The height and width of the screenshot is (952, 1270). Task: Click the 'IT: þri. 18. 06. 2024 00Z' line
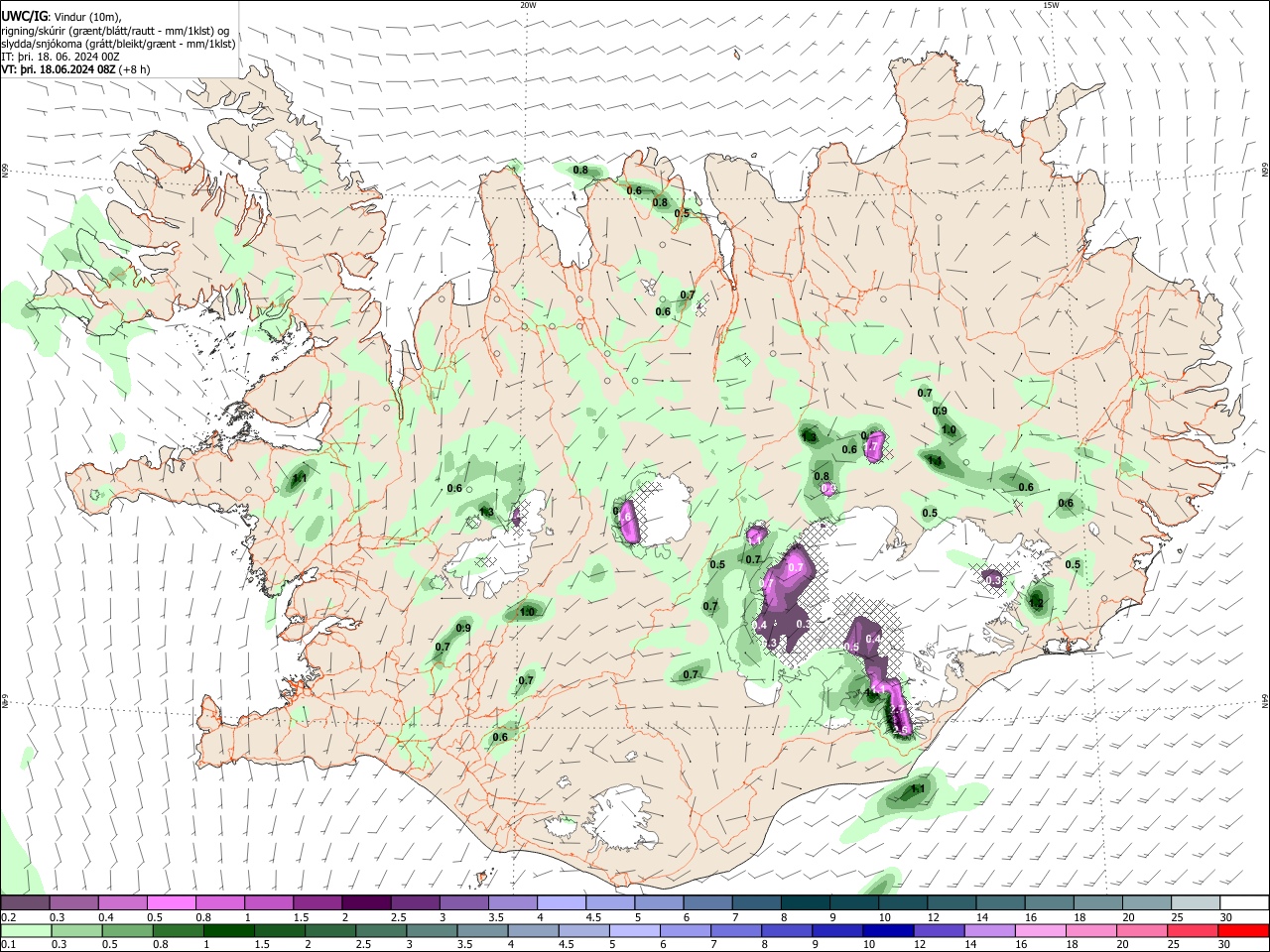coord(61,57)
